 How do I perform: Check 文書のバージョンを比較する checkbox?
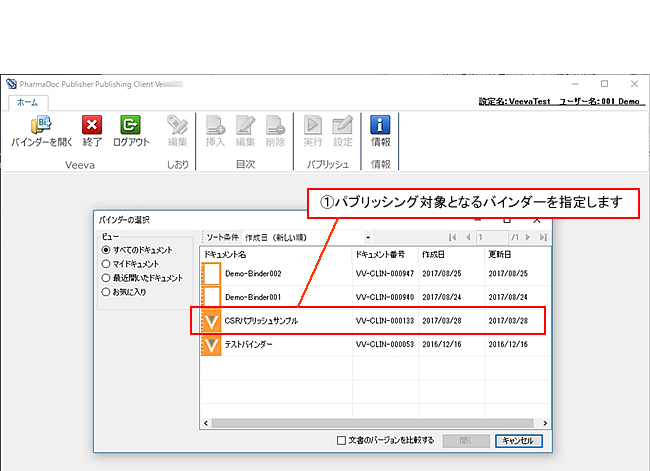tap(341, 440)
